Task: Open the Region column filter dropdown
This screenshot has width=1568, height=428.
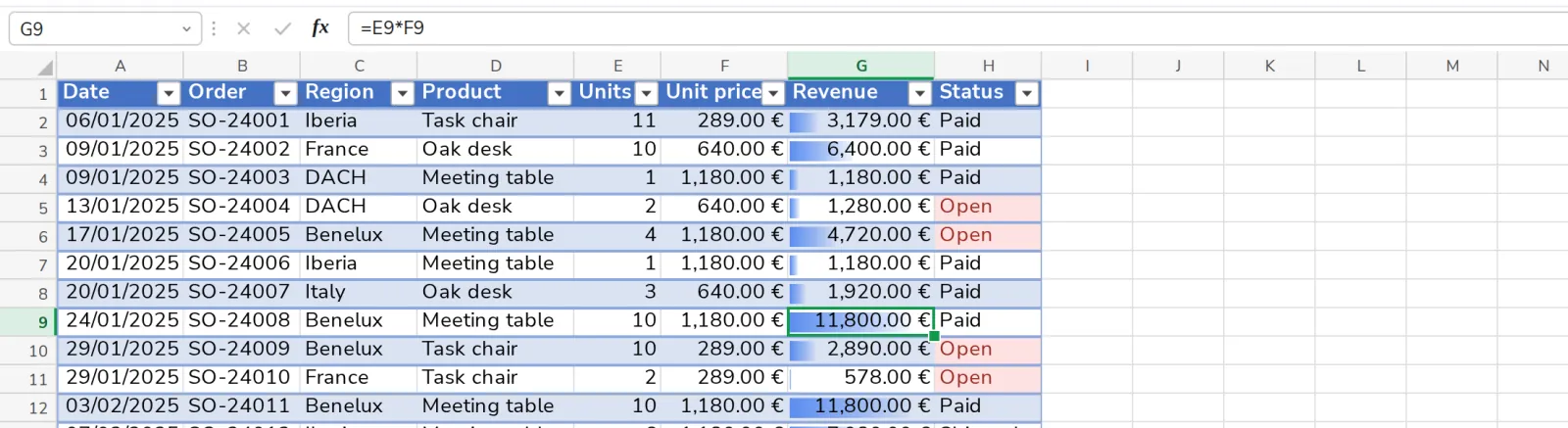Action: coord(402,93)
